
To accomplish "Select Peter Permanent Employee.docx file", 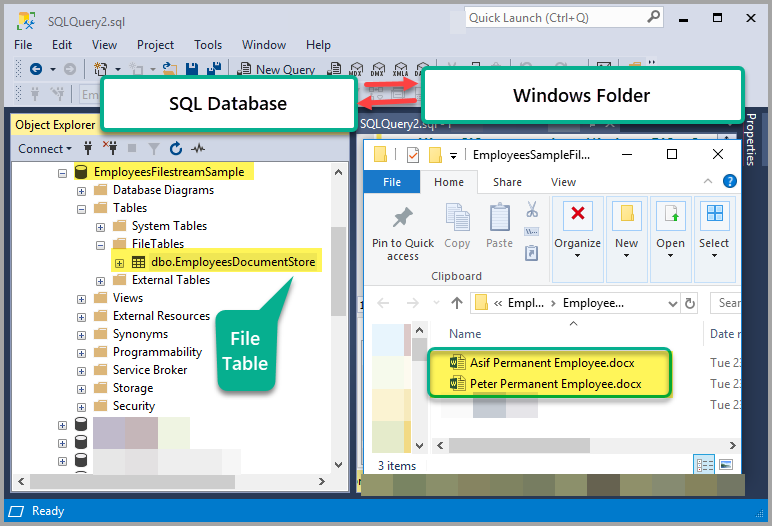I will pyautogui.click(x=555, y=384).
